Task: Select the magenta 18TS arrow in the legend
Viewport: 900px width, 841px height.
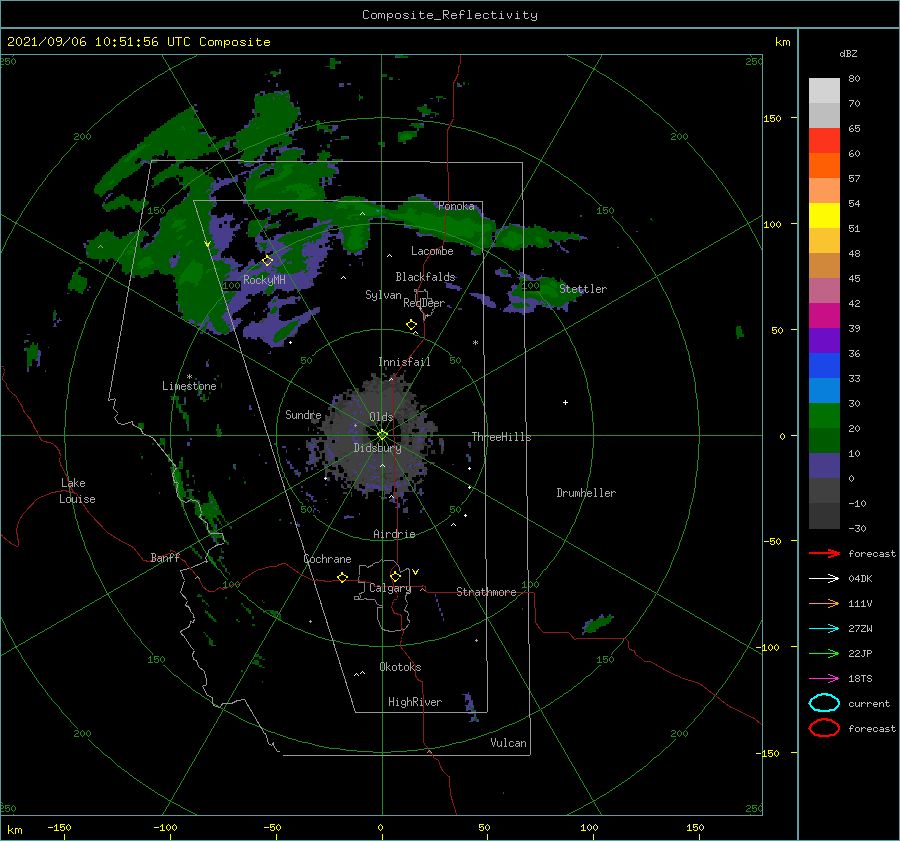Action: [x=824, y=679]
